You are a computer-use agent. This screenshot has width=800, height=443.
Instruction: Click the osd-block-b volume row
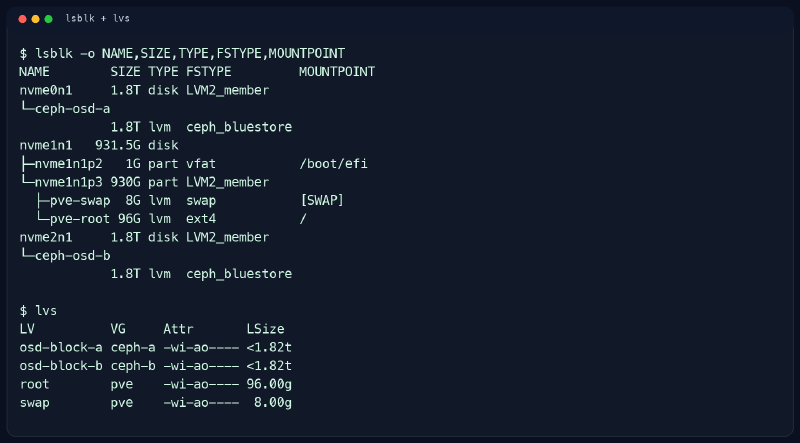click(x=156, y=366)
